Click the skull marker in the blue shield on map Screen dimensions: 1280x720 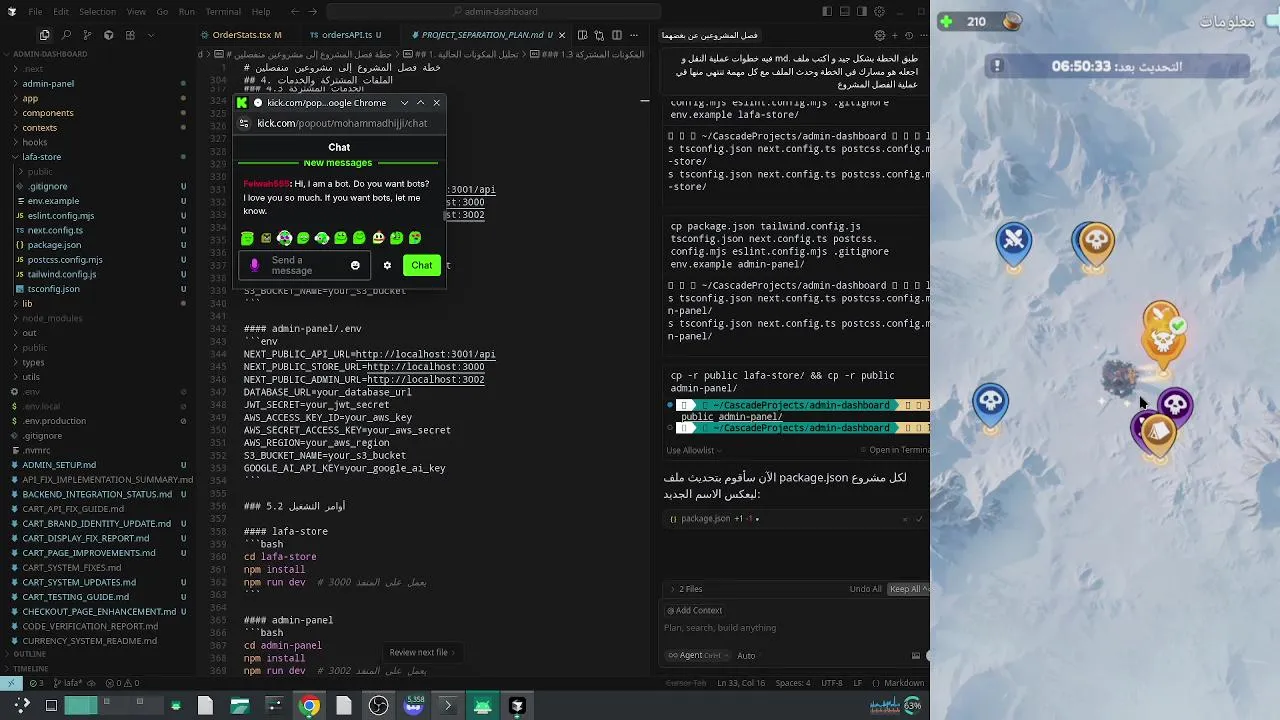click(x=990, y=404)
